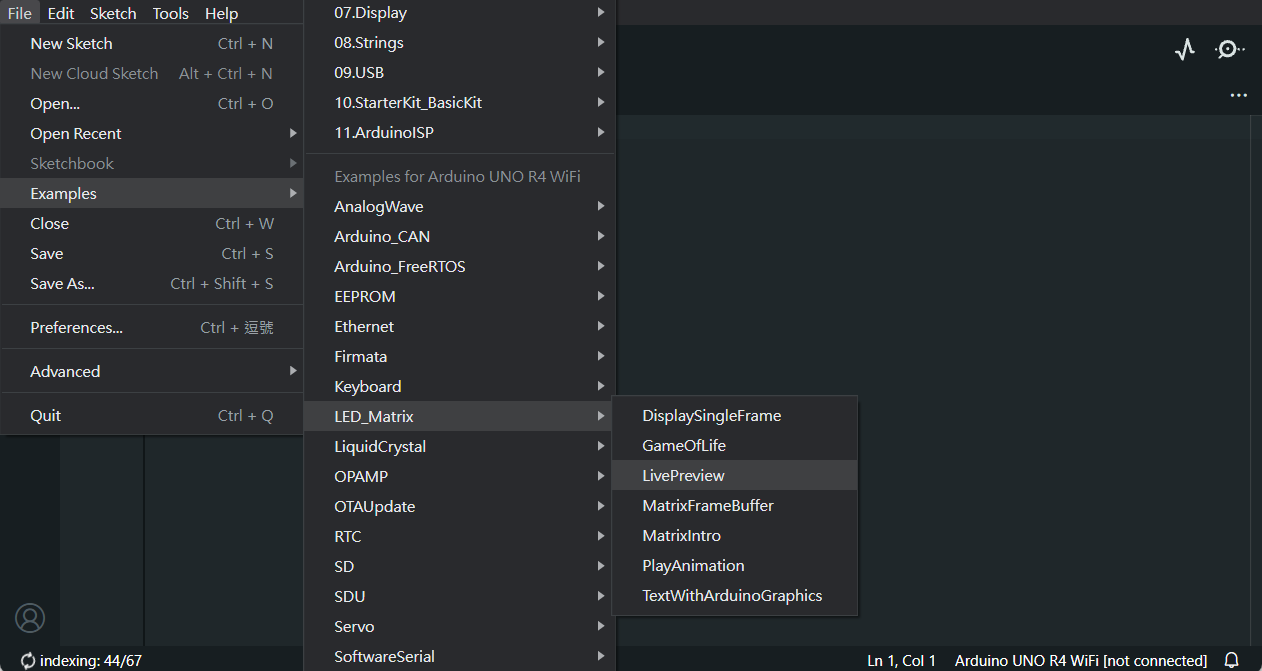Click the indexing: 44/67 status text
Screen dimensions: 1262x671
click(91, 661)
